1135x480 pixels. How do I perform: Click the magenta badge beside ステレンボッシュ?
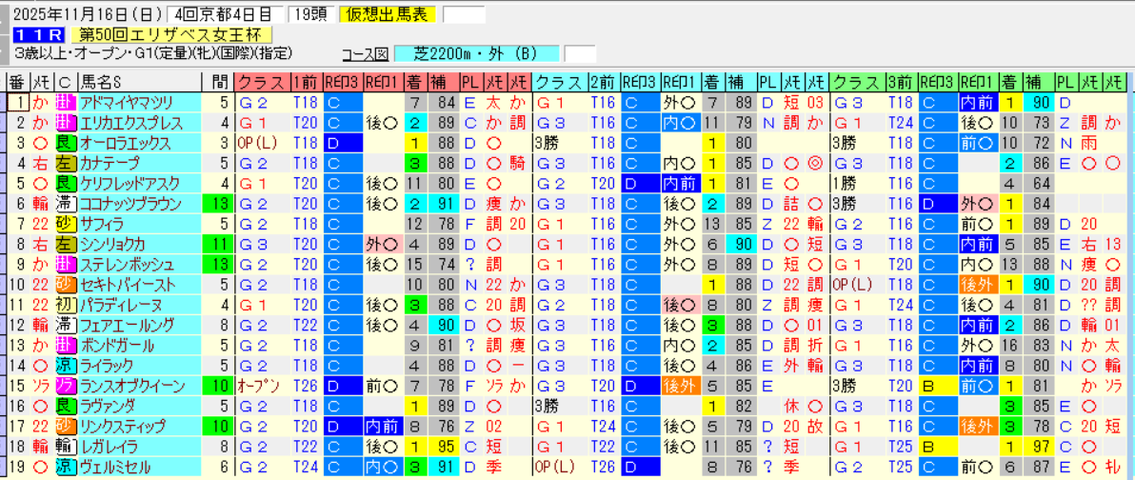pos(65,264)
